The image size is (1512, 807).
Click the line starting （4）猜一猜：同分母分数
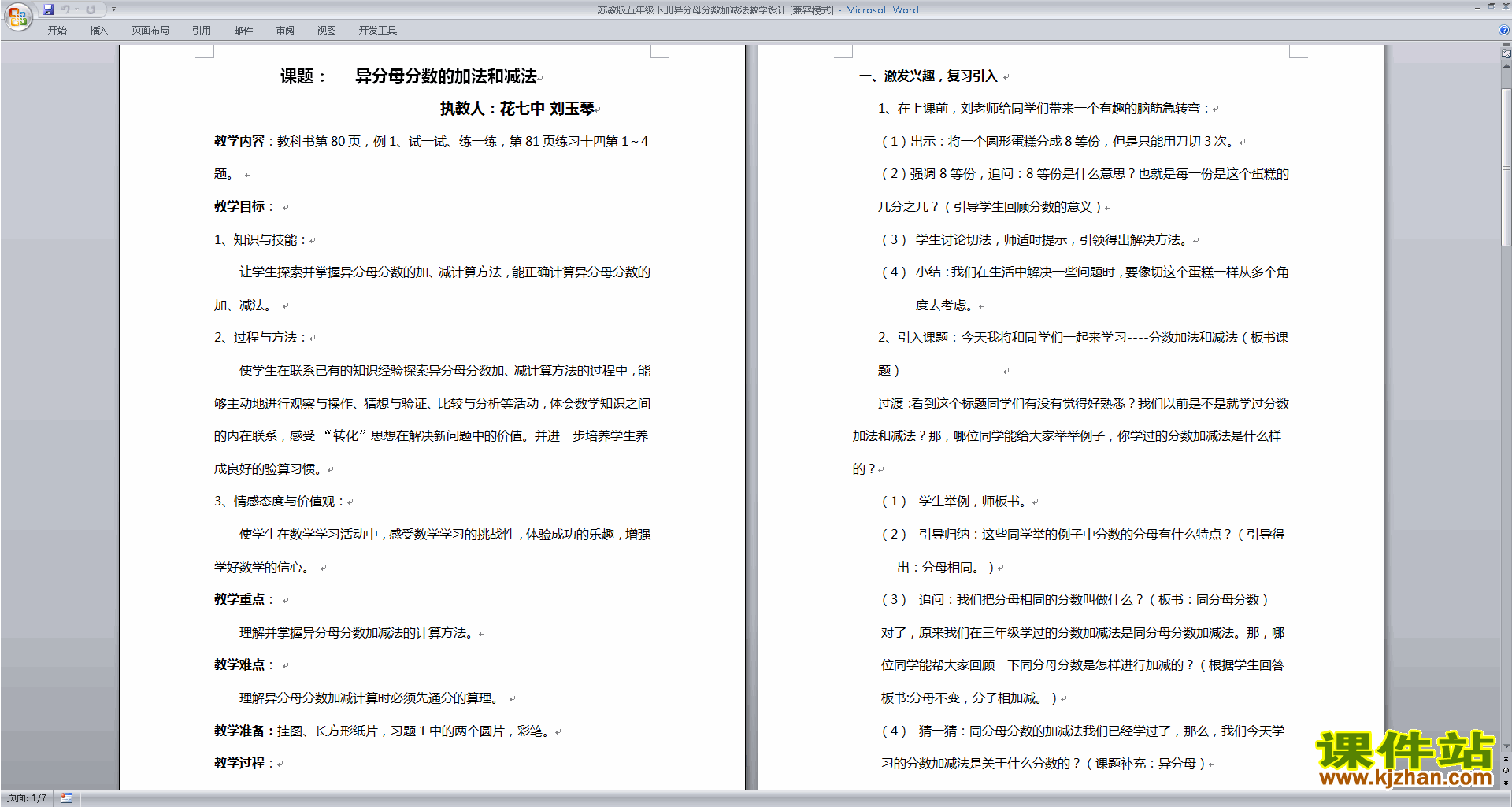(x=1081, y=731)
